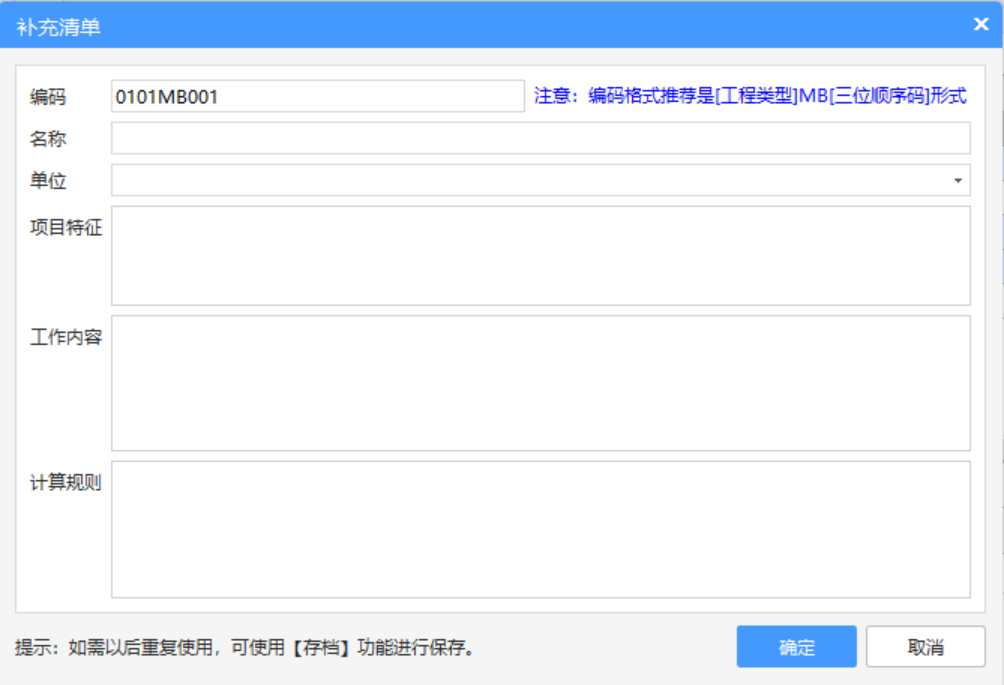Click the 单位 label
Viewport: 1004px width, 685px height.
[48, 181]
